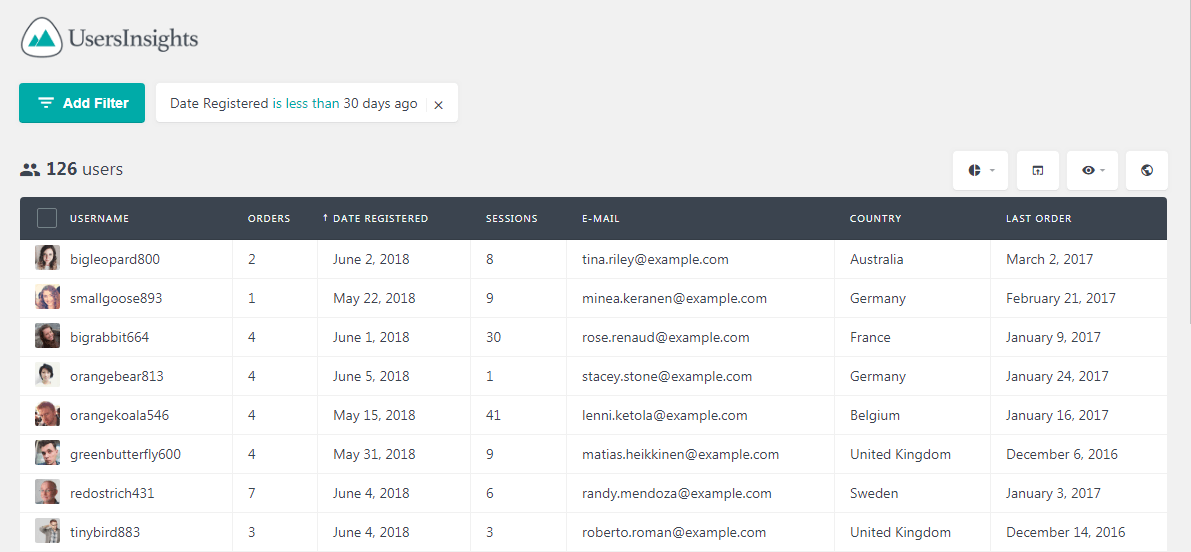Click the Add Filter button
This screenshot has width=1191, height=552.
click(82, 103)
